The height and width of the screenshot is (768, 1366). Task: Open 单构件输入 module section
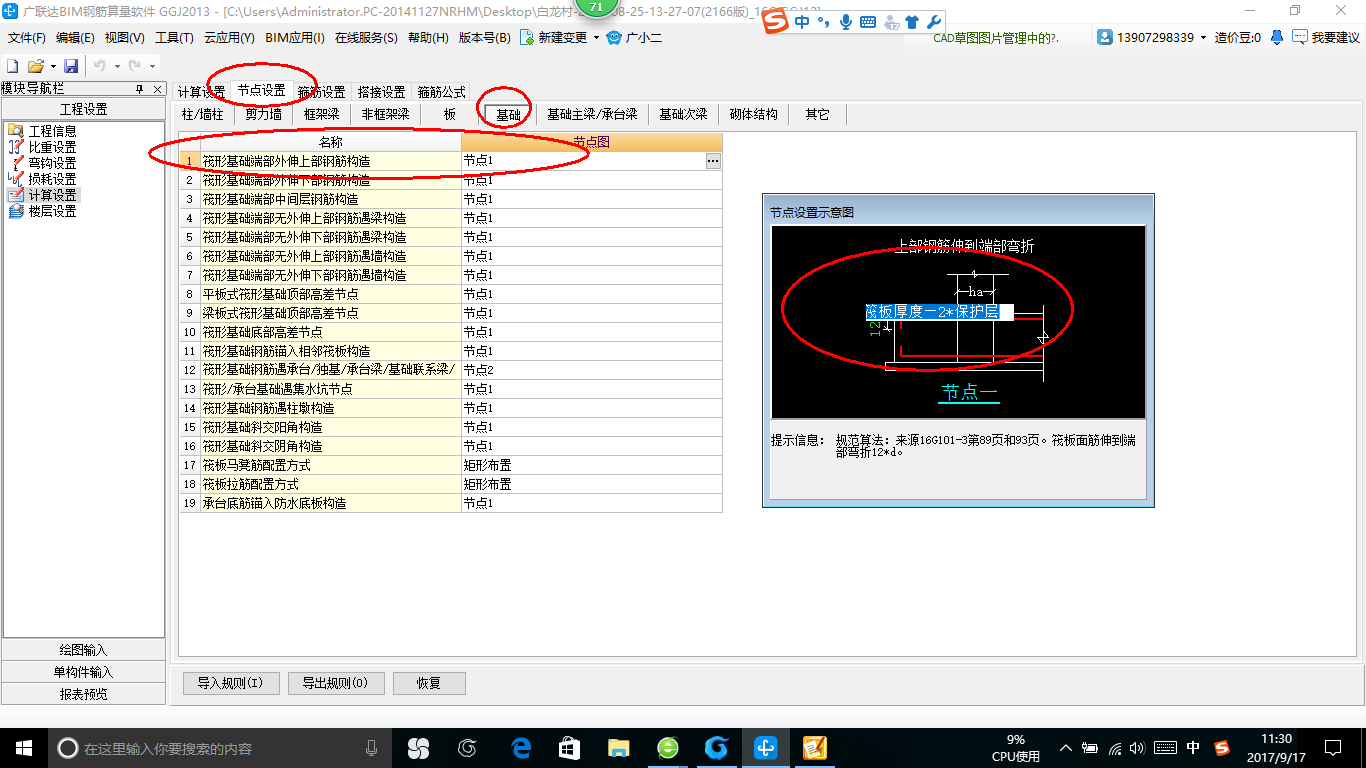click(83, 672)
